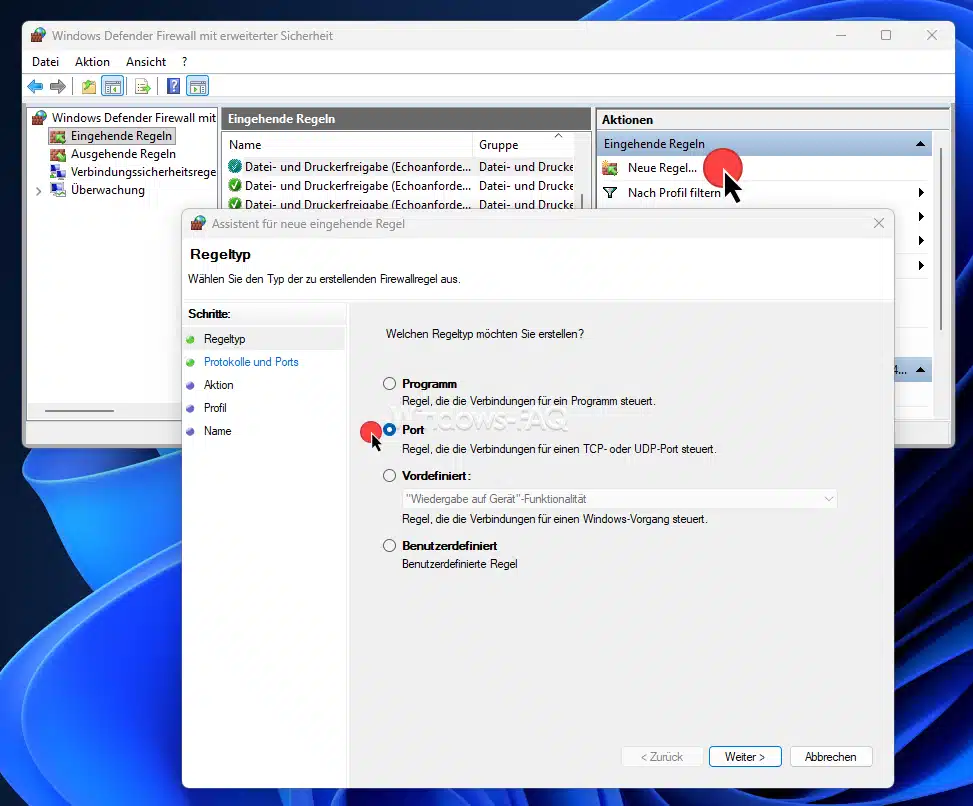
Task: Click the sort arrow above the Gruppe column
Action: click(558, 135)
